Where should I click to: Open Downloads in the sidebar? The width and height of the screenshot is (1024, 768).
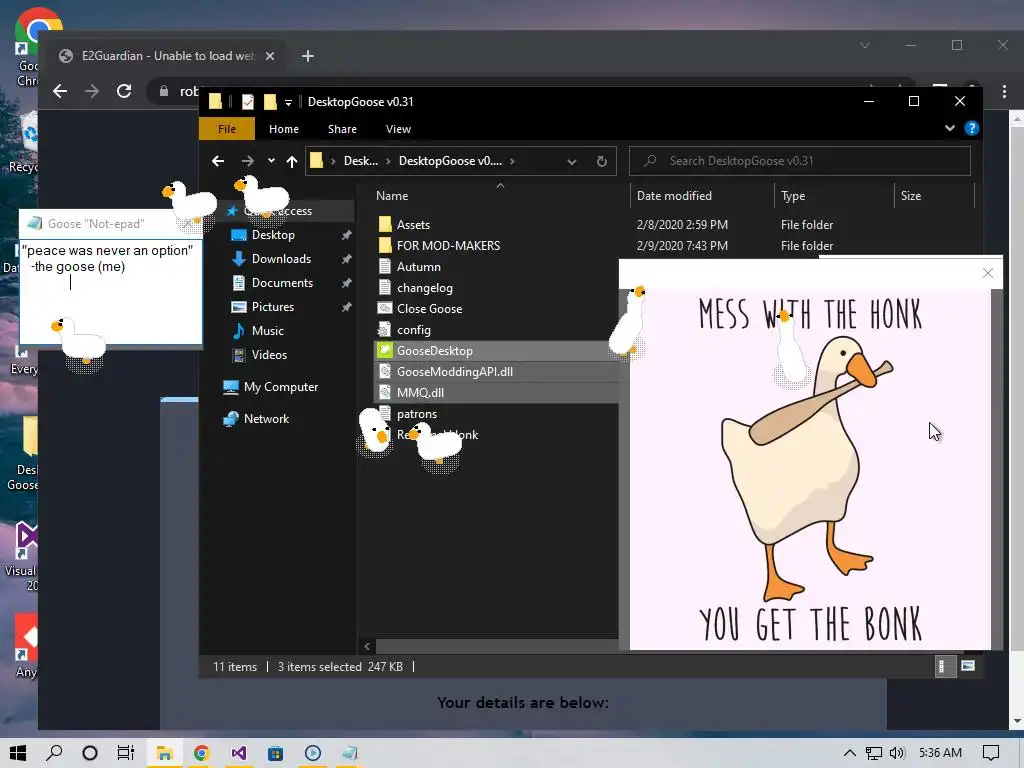281,259
